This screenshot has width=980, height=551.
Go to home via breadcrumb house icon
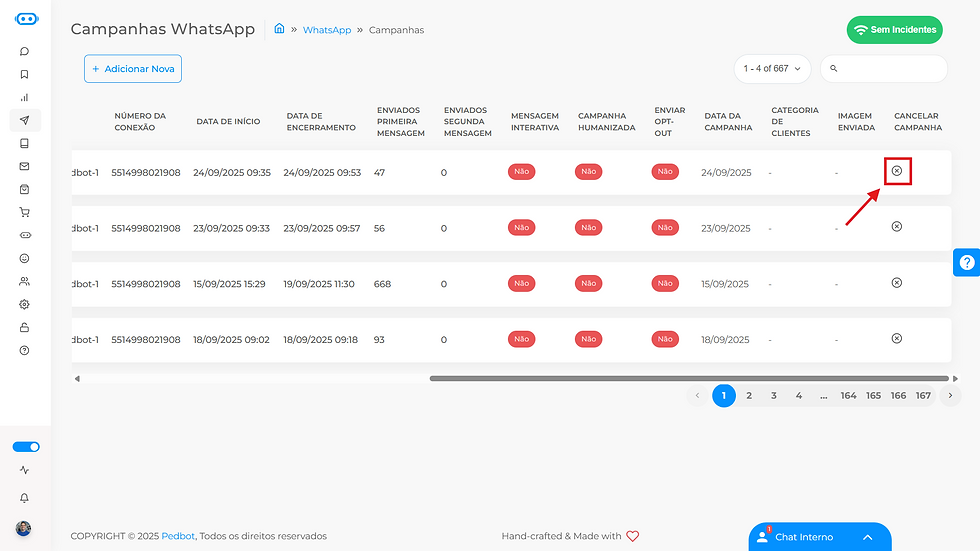point(279,29)
